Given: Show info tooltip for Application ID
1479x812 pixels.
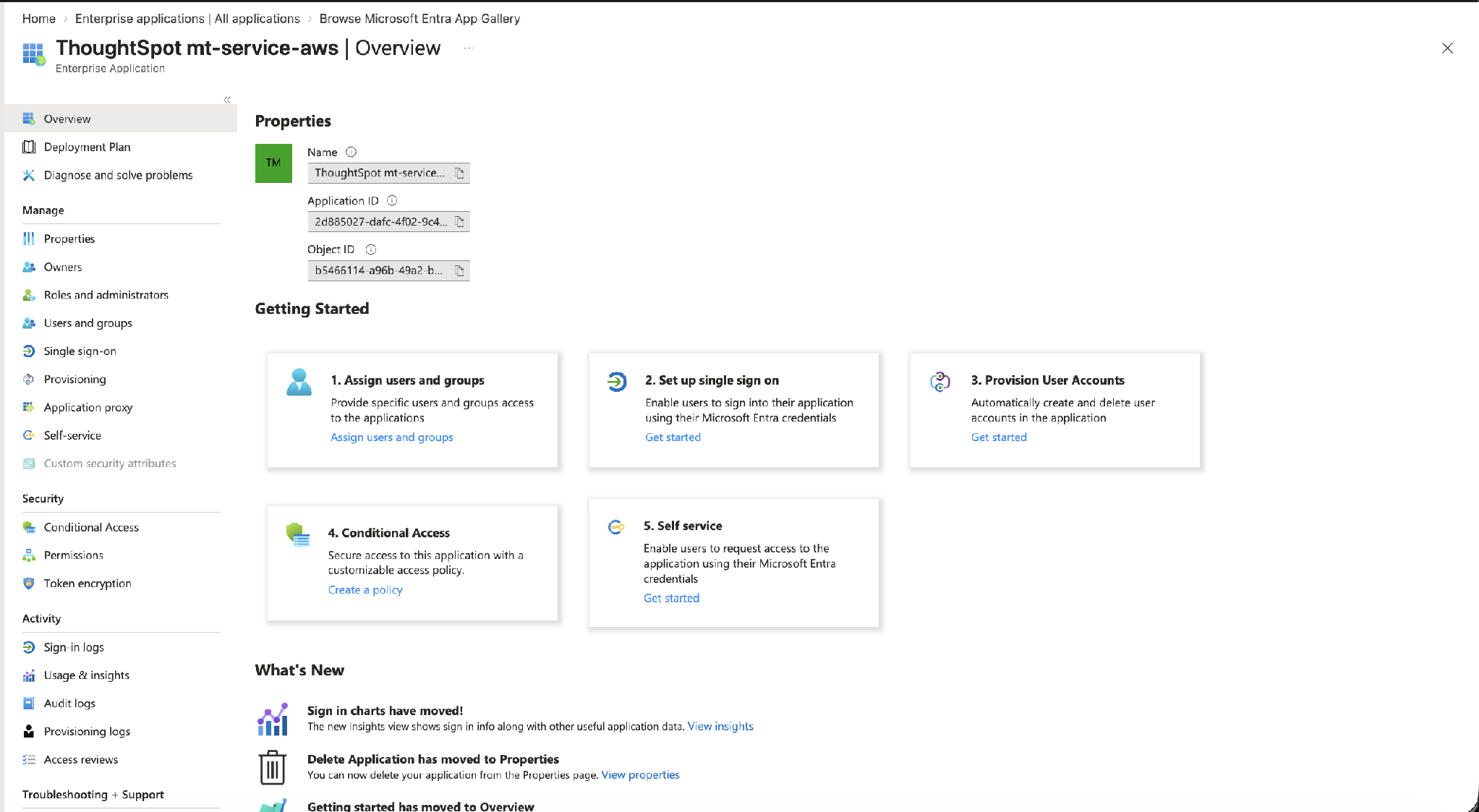Looking at the screenshot, I should coord(392,200).
